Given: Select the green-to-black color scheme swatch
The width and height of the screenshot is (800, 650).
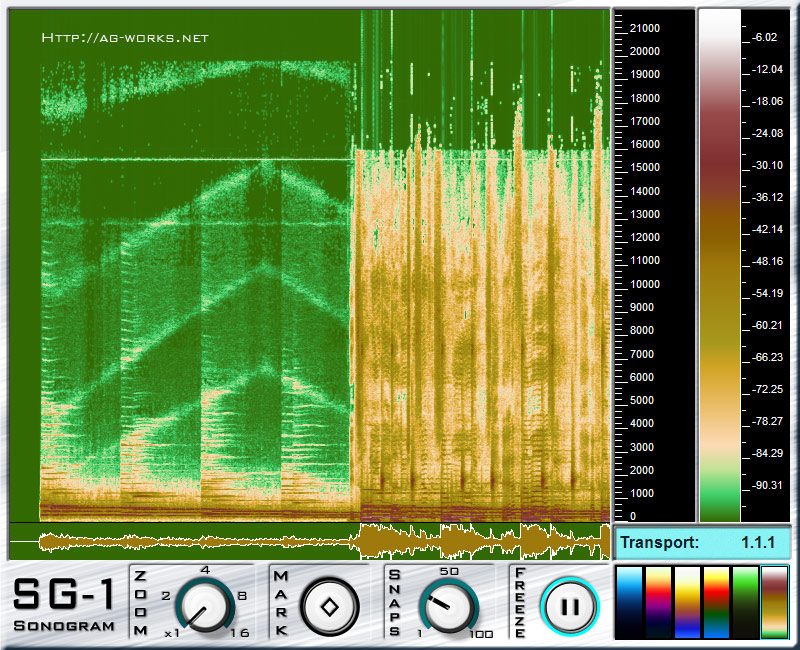Looking at the screenshot, I should click(746, 602).
